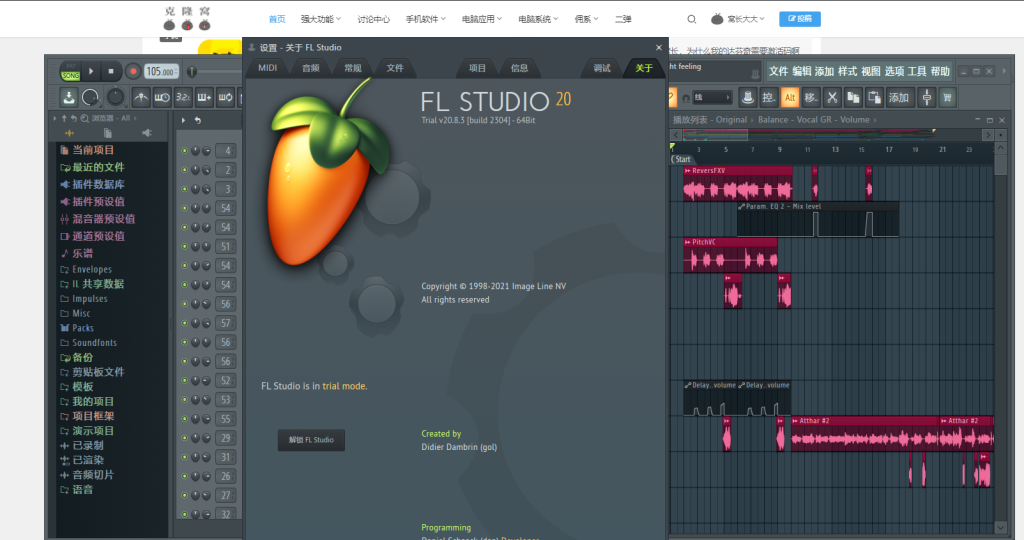
Task: Expand the 手机软件 website menu
Action: [x=426, y=20]
